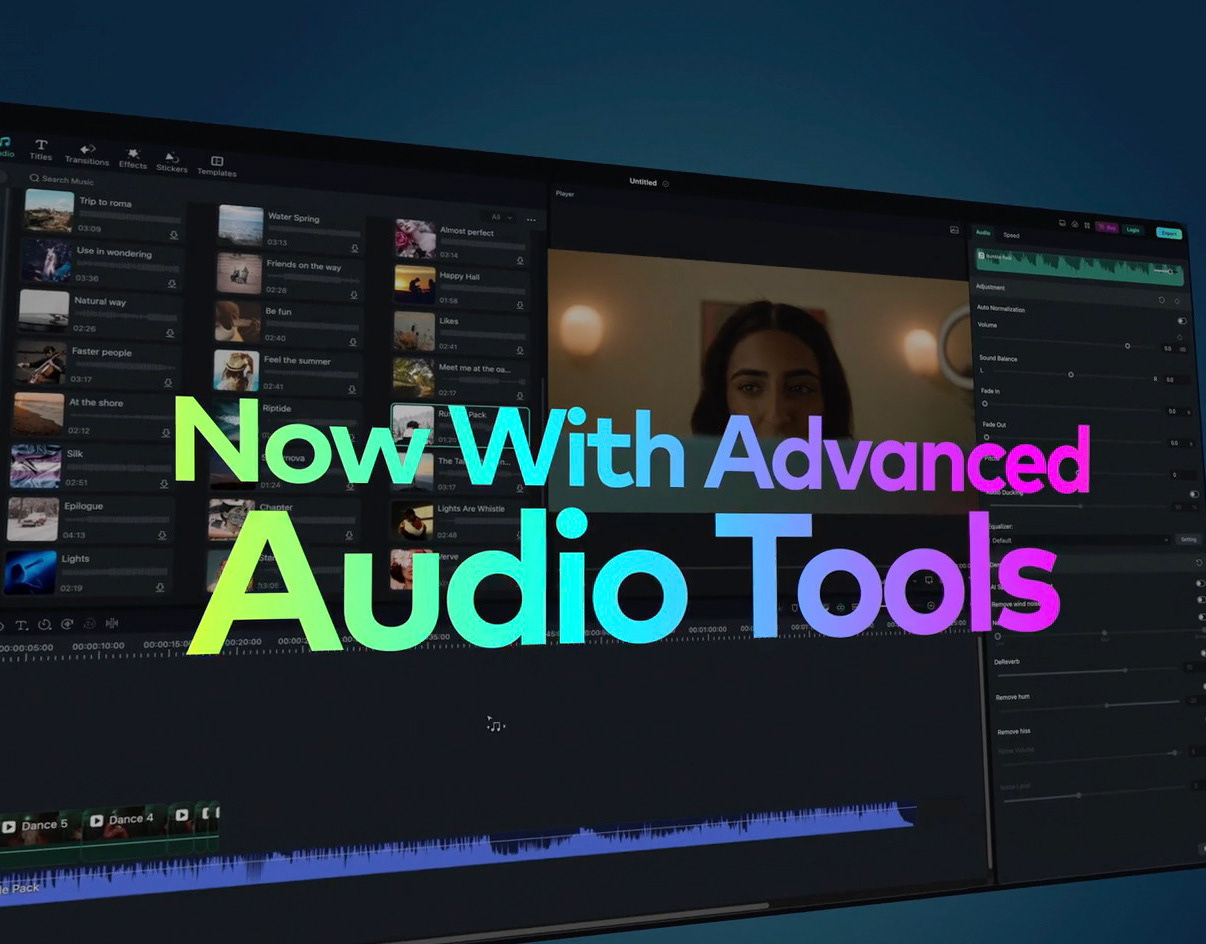Download the Trip to roma track
Viewport: 1206px width, 944px height.
174,235
